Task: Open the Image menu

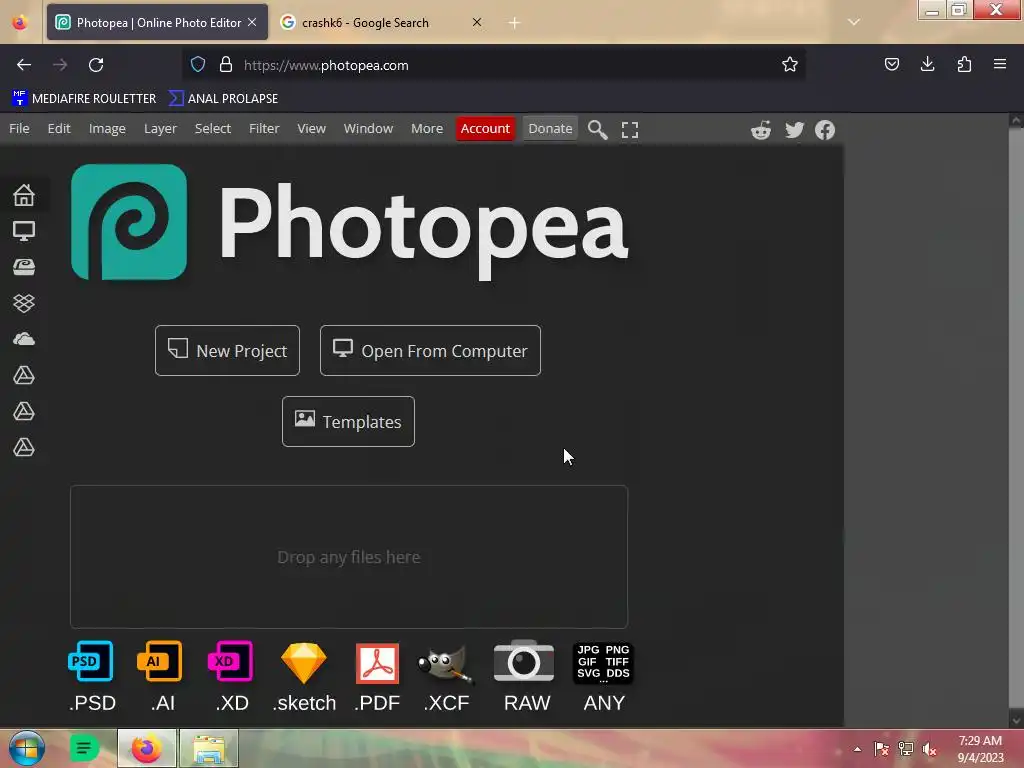Action: pyautogui.click(x=107, y=129)
